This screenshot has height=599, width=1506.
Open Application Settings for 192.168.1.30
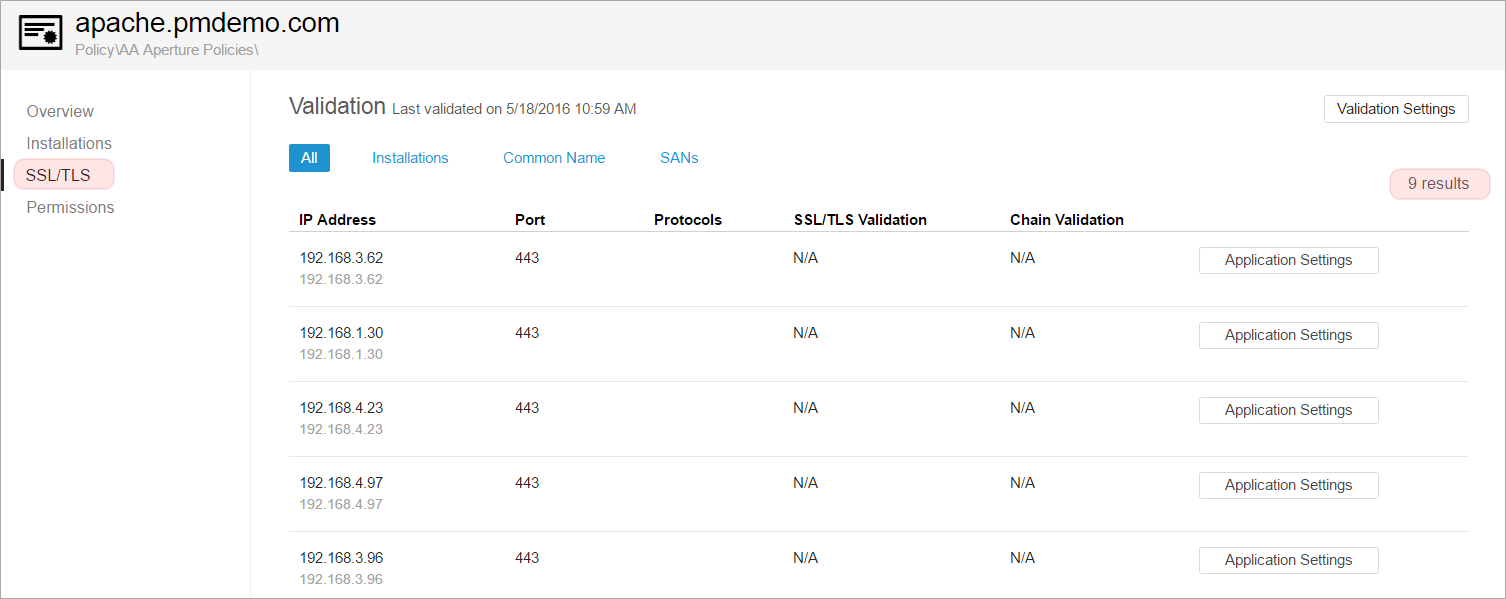click(1288, 335)
